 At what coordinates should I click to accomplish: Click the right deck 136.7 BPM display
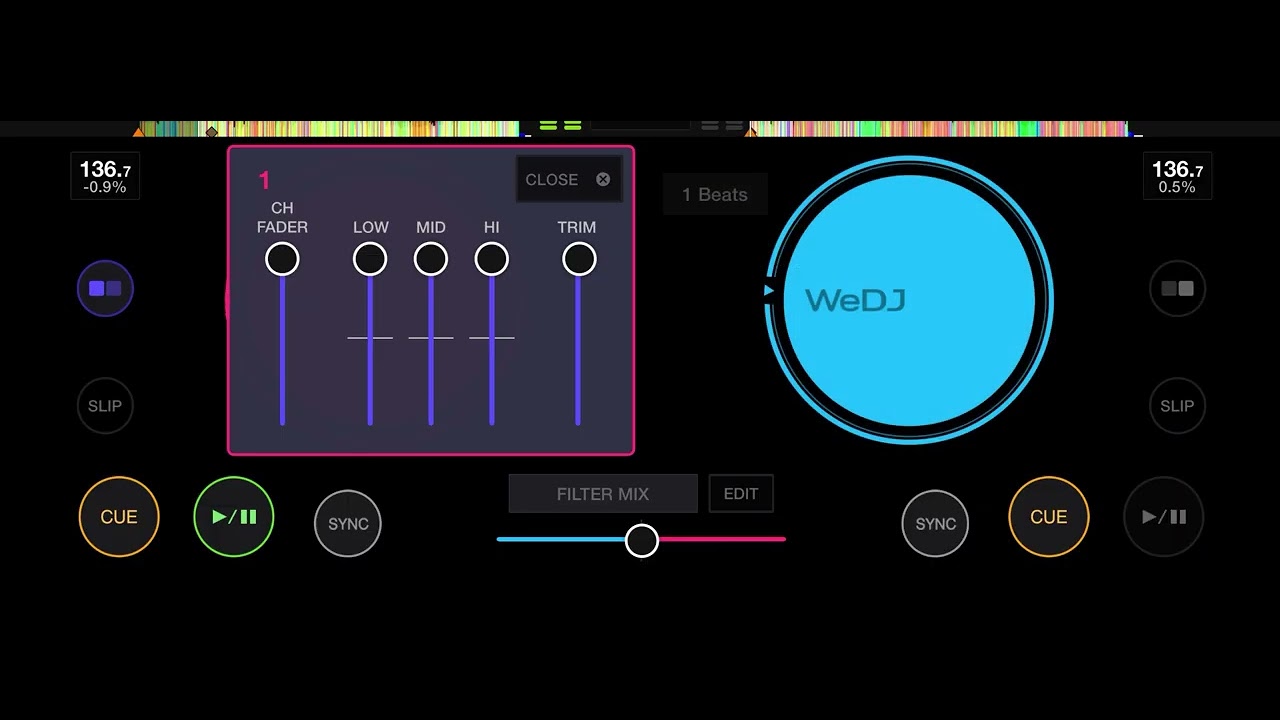tap(1177, 176)
